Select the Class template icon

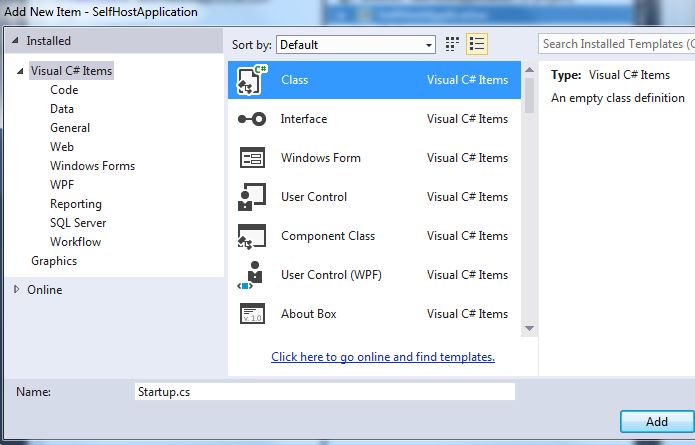252,80
